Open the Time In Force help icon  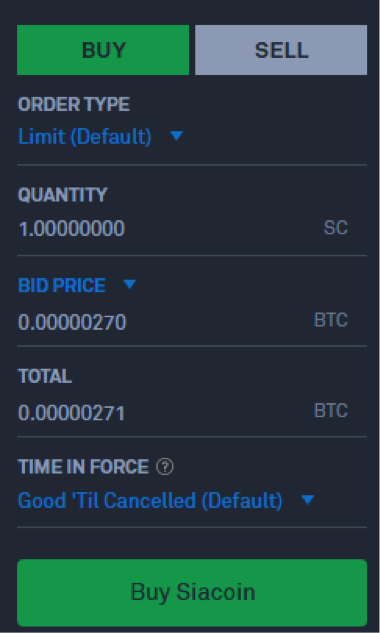[165, 467]
